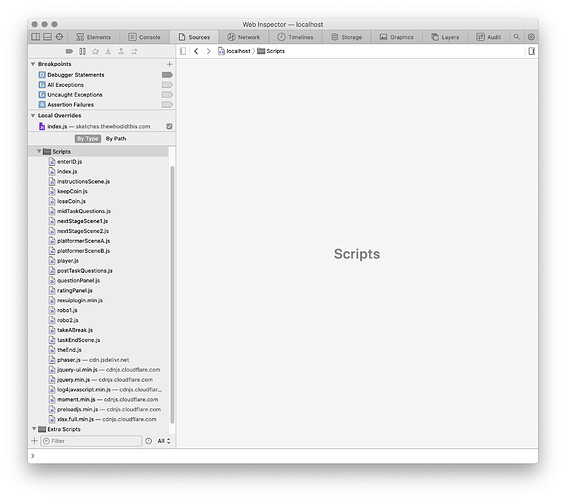This screenshot has width=566, height=500.
Task: Open the search magnifier tab
Action: coord(517,37)
